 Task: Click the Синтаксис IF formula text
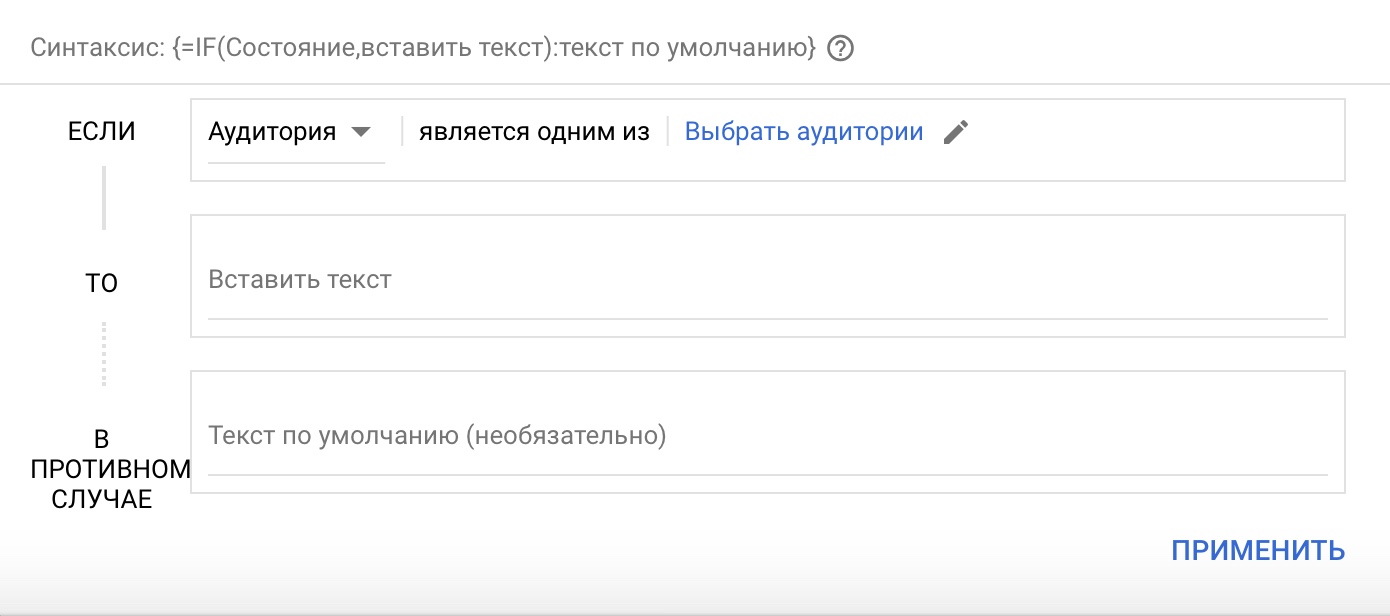(x=424, y=48)
